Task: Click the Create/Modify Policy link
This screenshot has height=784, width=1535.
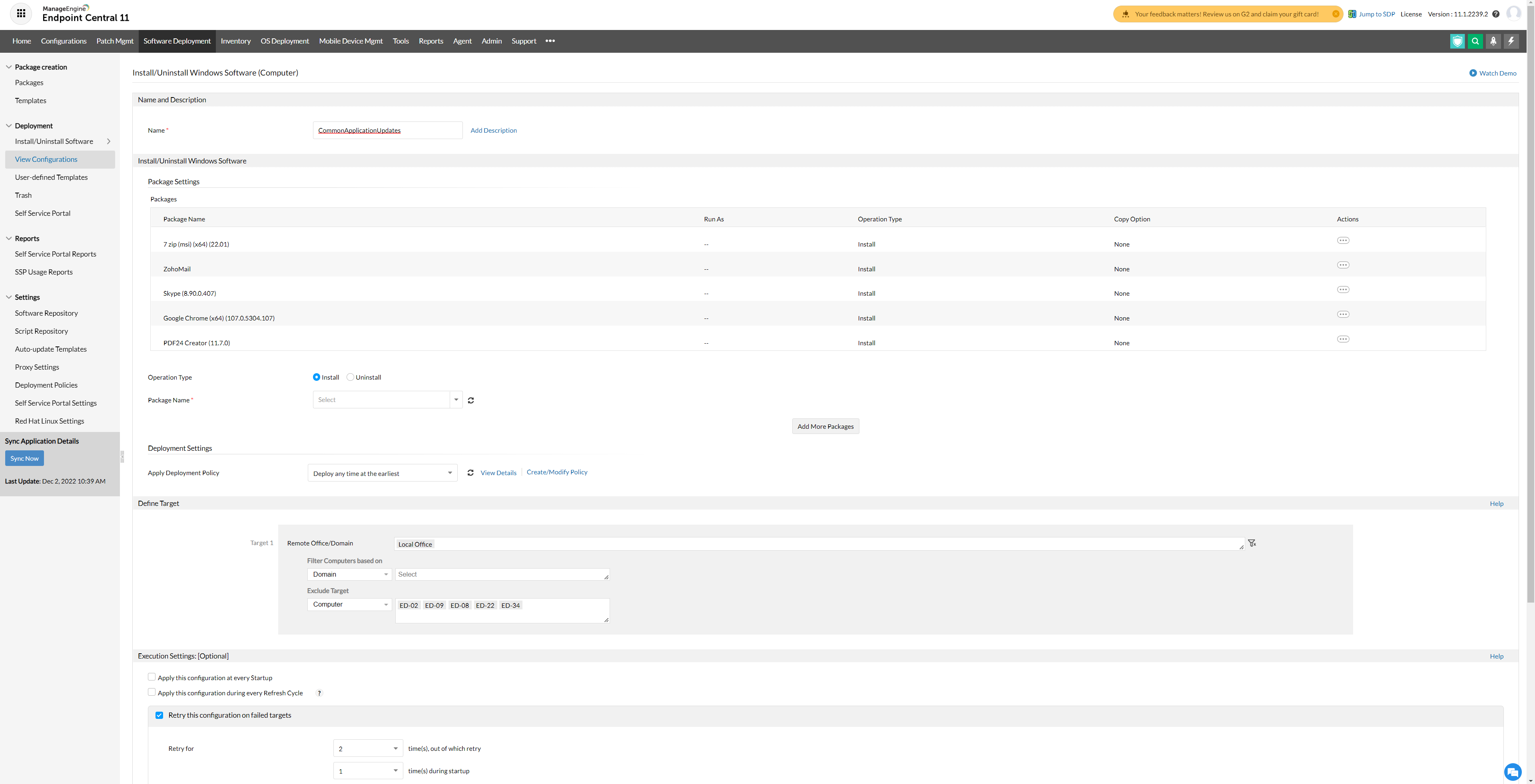Action: [556, 472]
